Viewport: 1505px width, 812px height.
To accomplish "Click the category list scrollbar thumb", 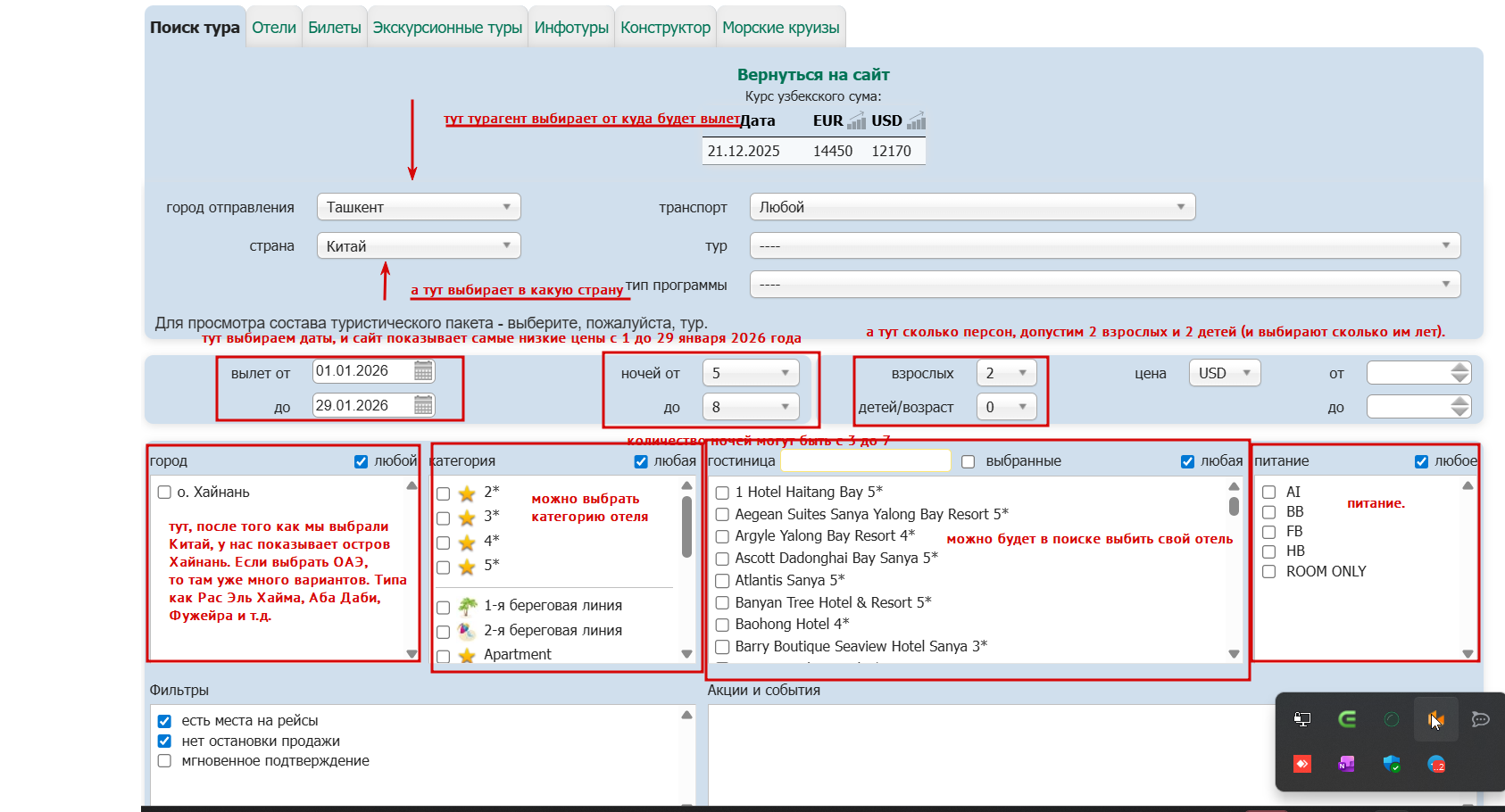I will pyautogui.click(x=686, y=526).
